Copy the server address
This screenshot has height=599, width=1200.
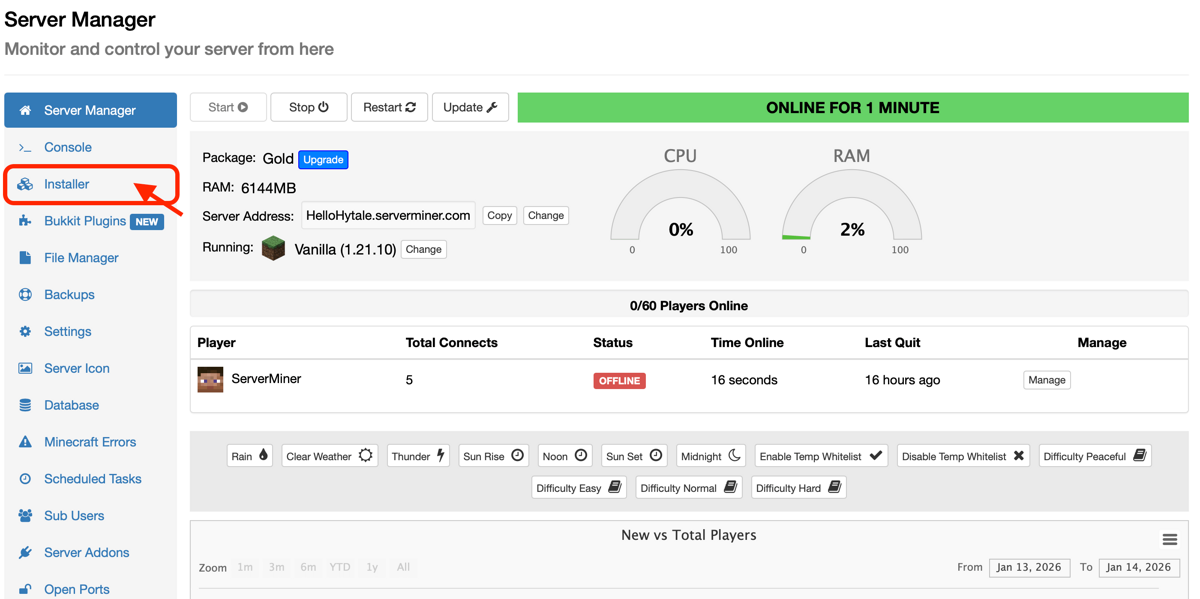(x=499, y=215)
